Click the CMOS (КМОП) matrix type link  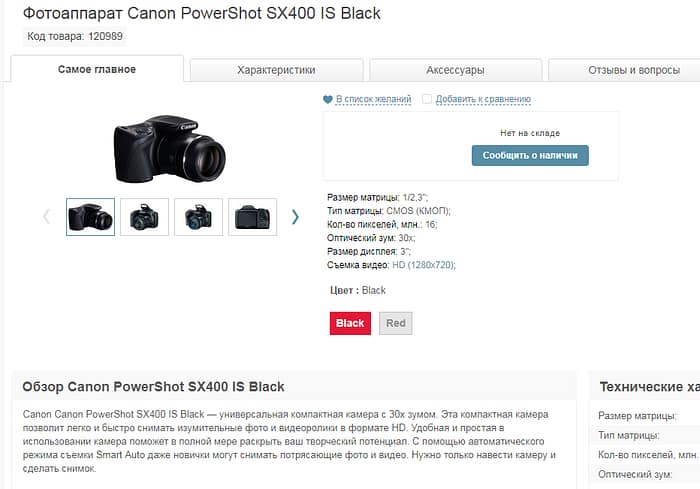[x=417, y=211]
